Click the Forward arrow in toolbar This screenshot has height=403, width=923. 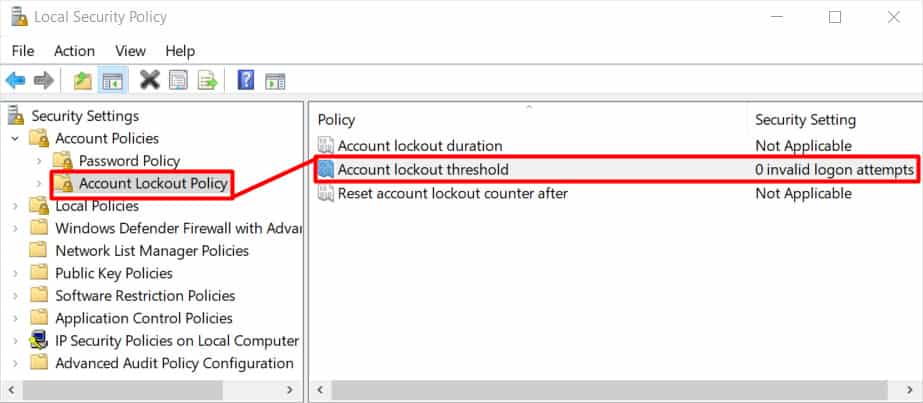pyautogui.click(x=44, y=81)
